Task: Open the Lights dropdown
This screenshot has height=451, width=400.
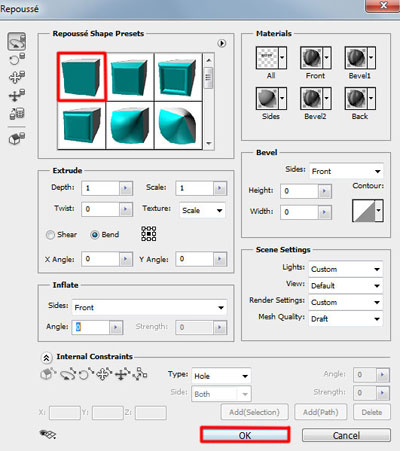Action: (x=345, y=269)
